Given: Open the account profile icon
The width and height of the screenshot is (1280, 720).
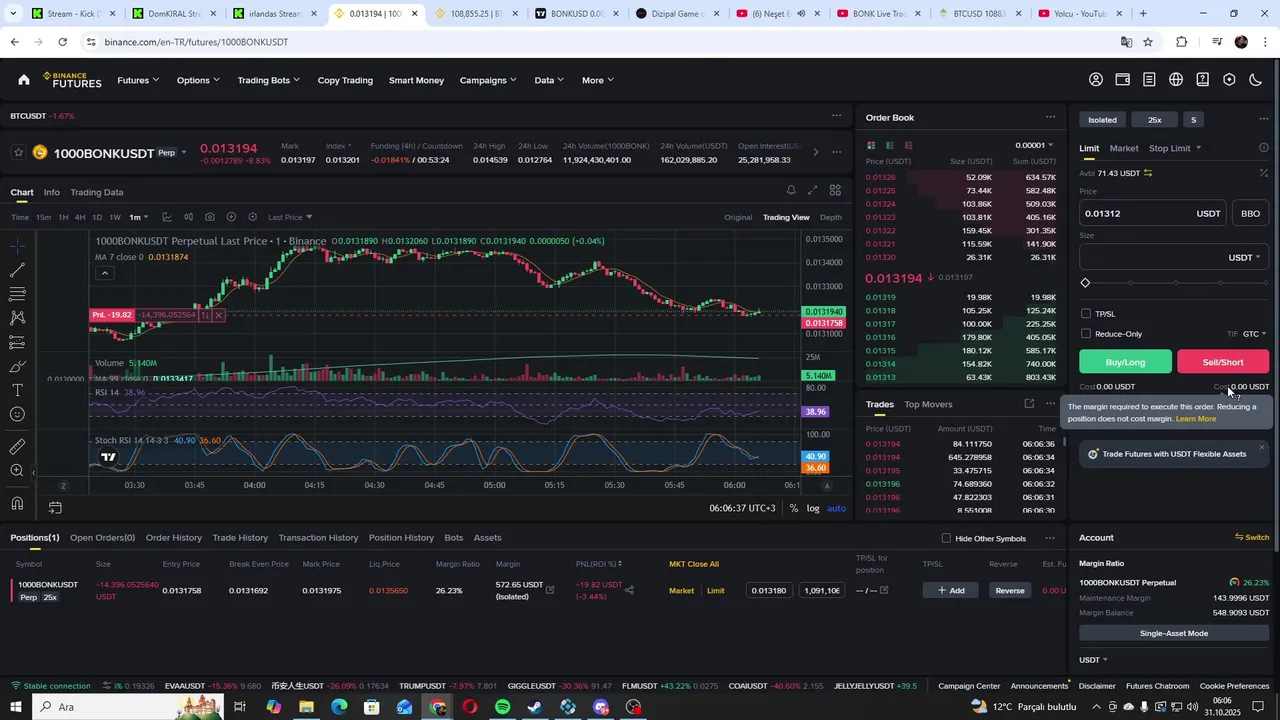Looking at the screenshot, I should 1096,80.
